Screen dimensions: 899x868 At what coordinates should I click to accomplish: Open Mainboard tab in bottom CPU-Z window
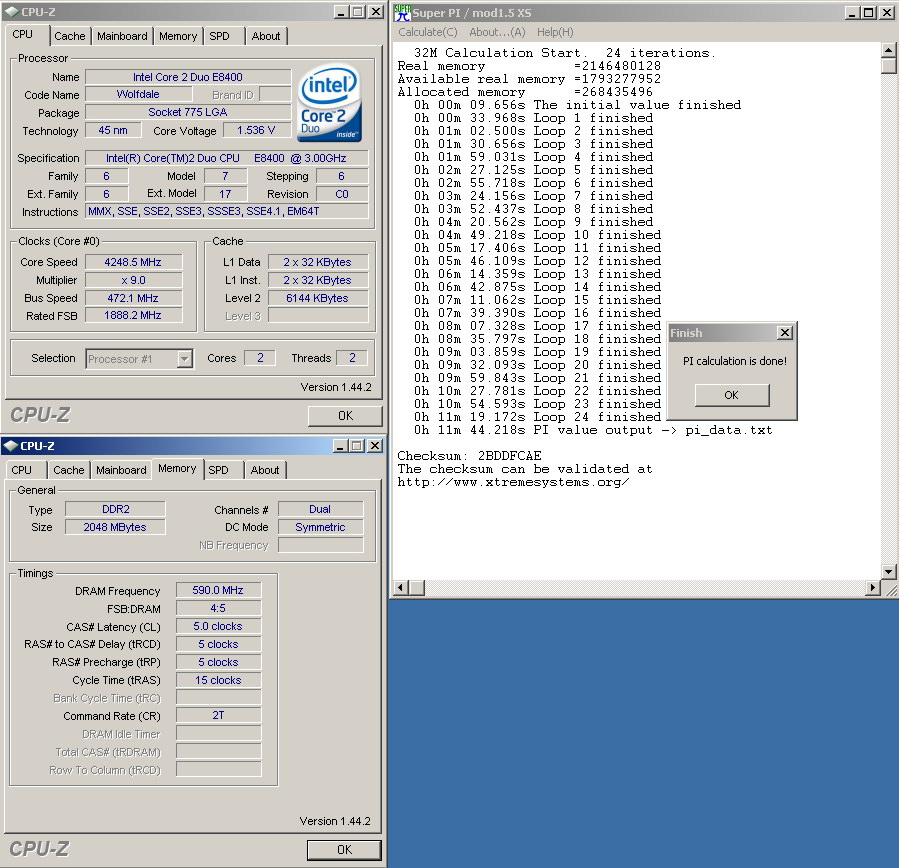tap(121, 470)
